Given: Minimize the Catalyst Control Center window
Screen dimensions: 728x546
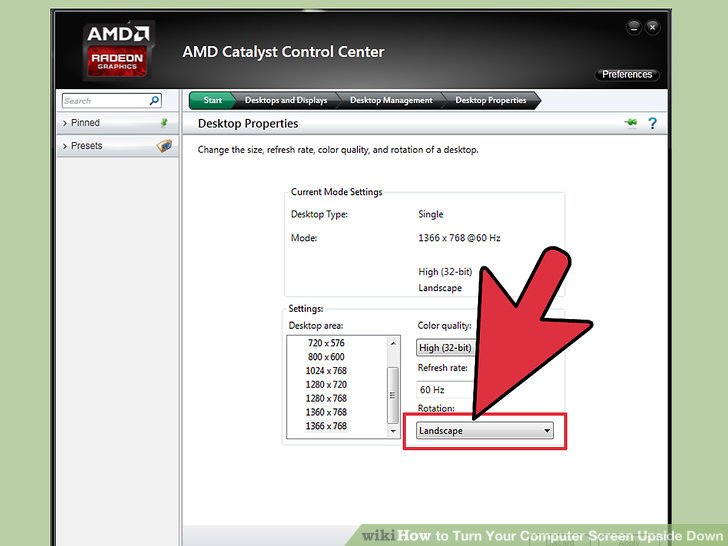Looking at the screenshot, I should [634, 27].
